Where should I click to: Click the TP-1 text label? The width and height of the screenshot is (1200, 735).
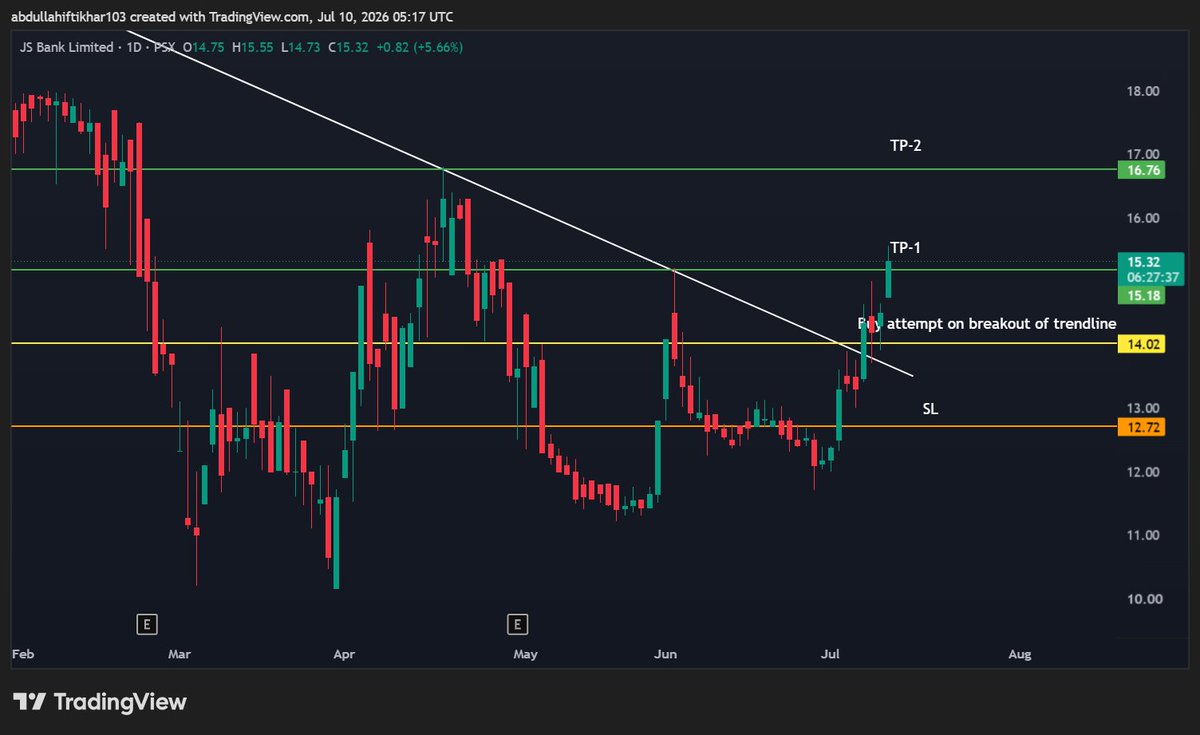tap(905, 247)
